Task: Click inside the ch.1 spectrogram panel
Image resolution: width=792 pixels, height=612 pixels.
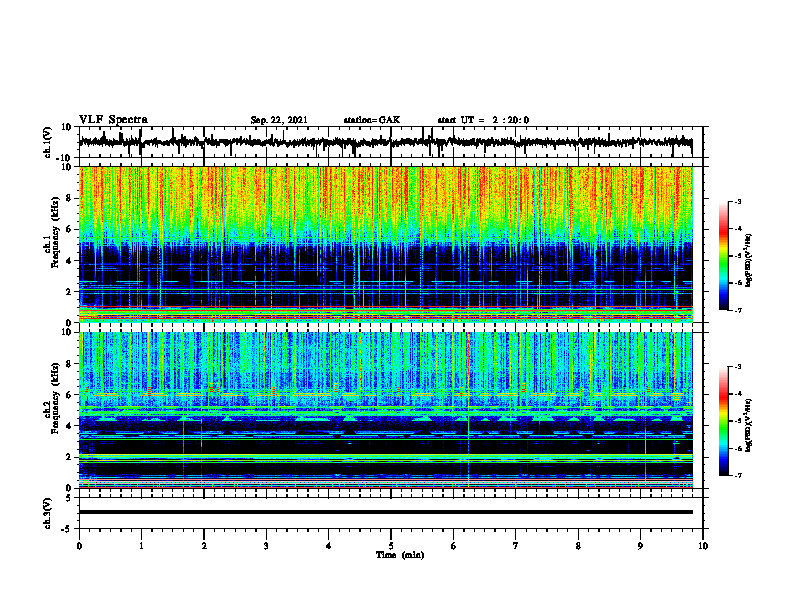Action: click(x=385, y=244)
